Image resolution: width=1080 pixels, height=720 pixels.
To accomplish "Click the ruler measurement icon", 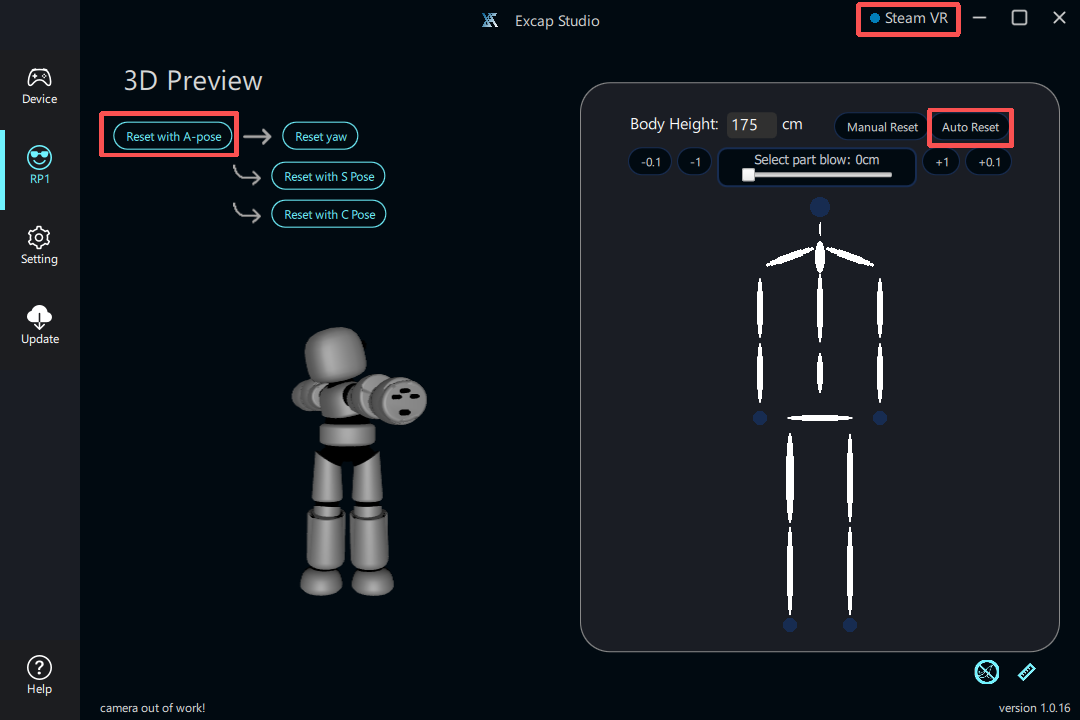I will click(x=1027, y=672).
